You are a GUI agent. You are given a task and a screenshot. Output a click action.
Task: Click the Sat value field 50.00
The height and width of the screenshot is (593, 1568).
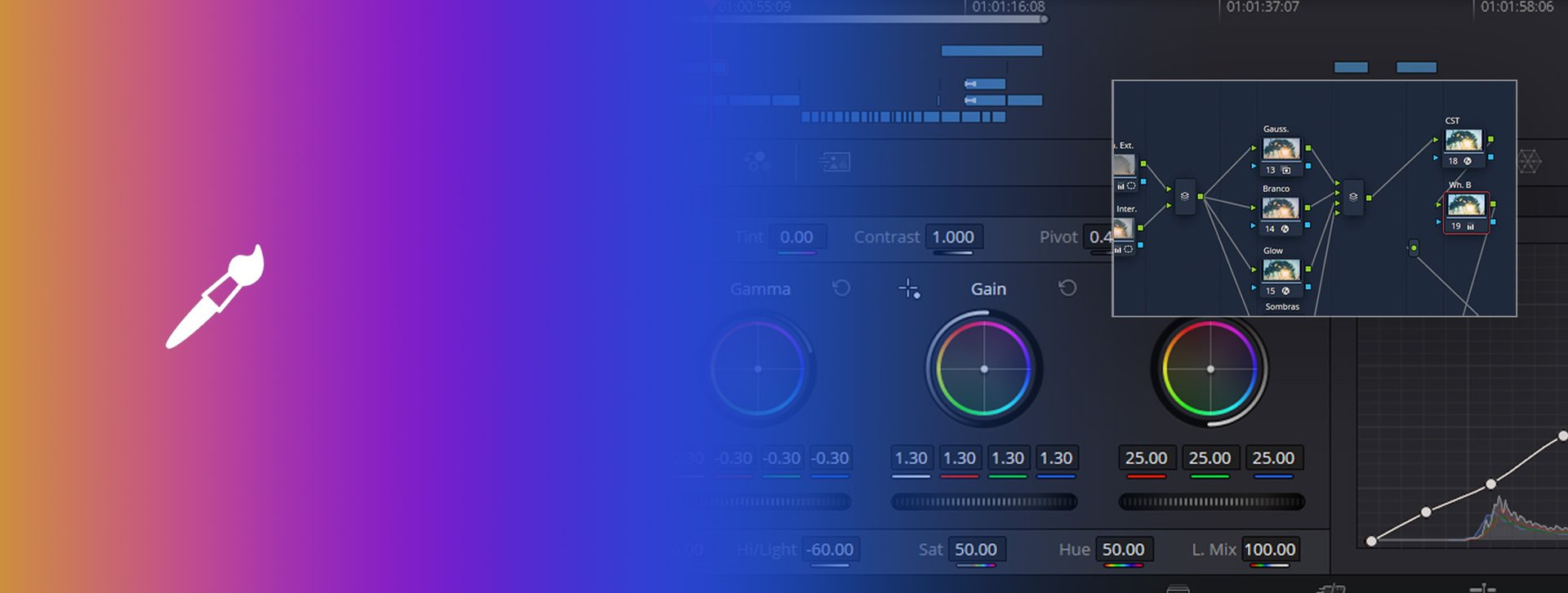(x=976, y=550)
